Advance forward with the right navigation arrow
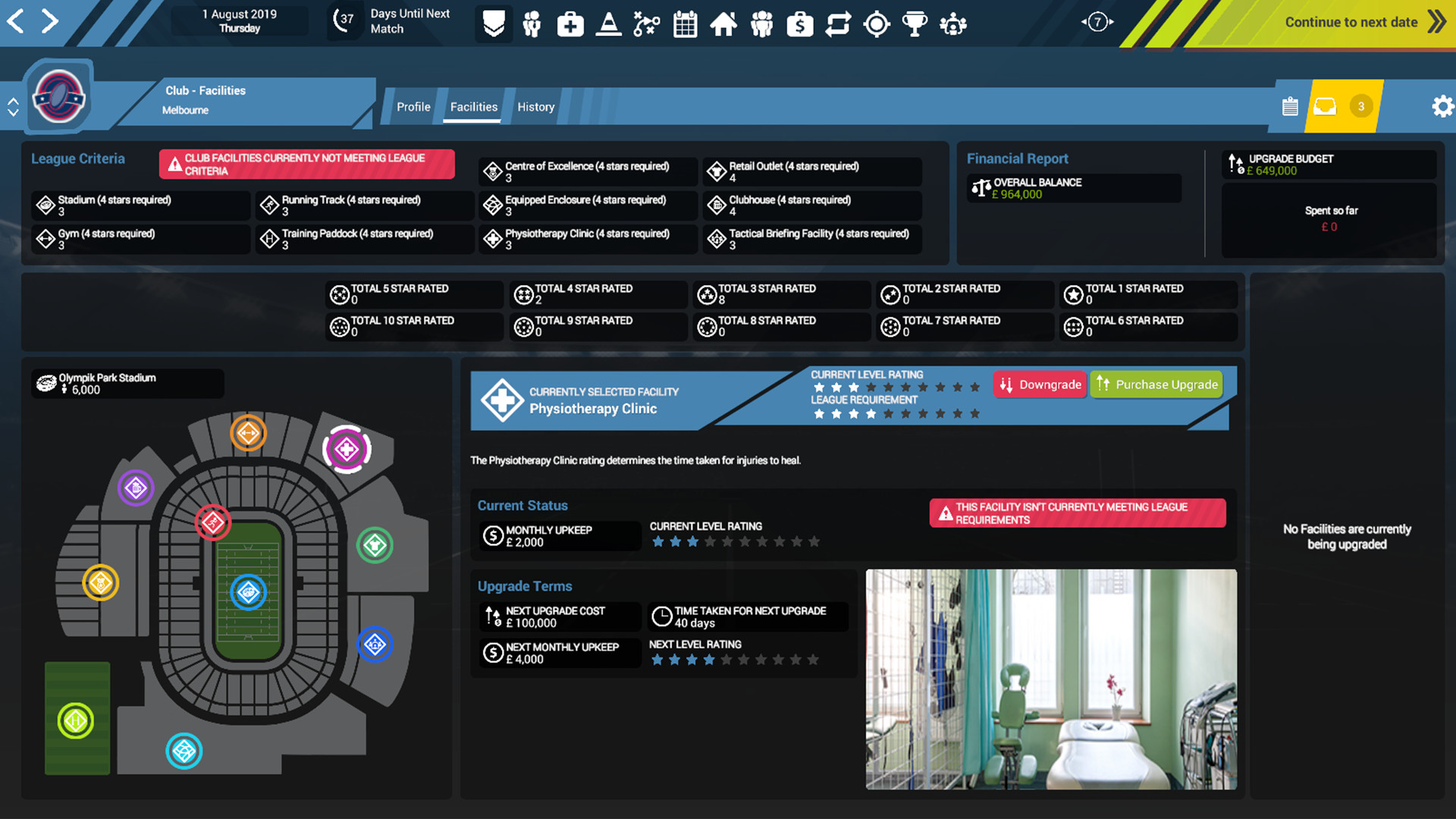 pos(50,21)
